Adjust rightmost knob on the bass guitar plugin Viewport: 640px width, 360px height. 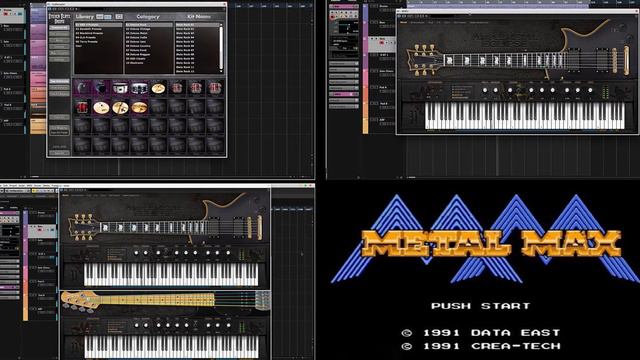coord(228,325)
